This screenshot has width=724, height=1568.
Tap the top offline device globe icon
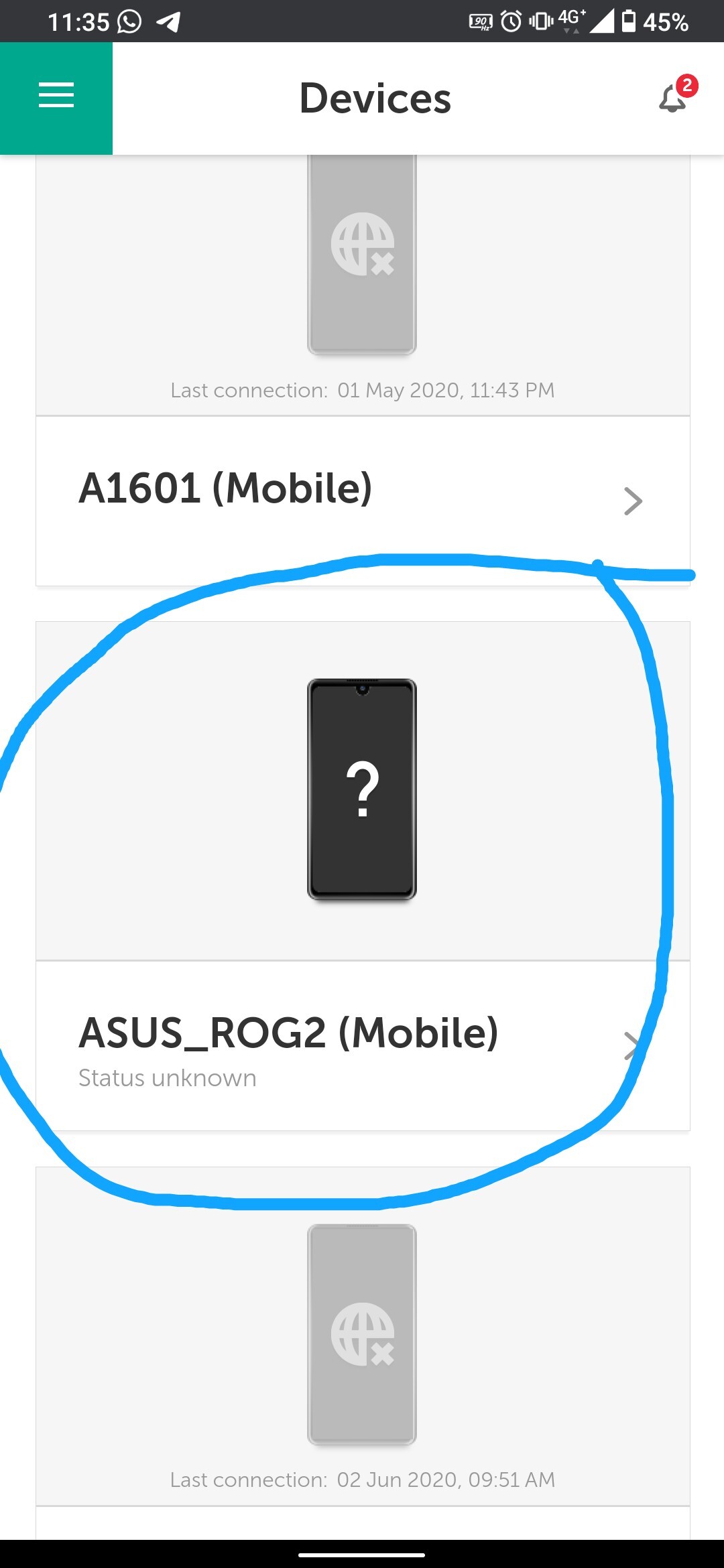pos(363,244)
